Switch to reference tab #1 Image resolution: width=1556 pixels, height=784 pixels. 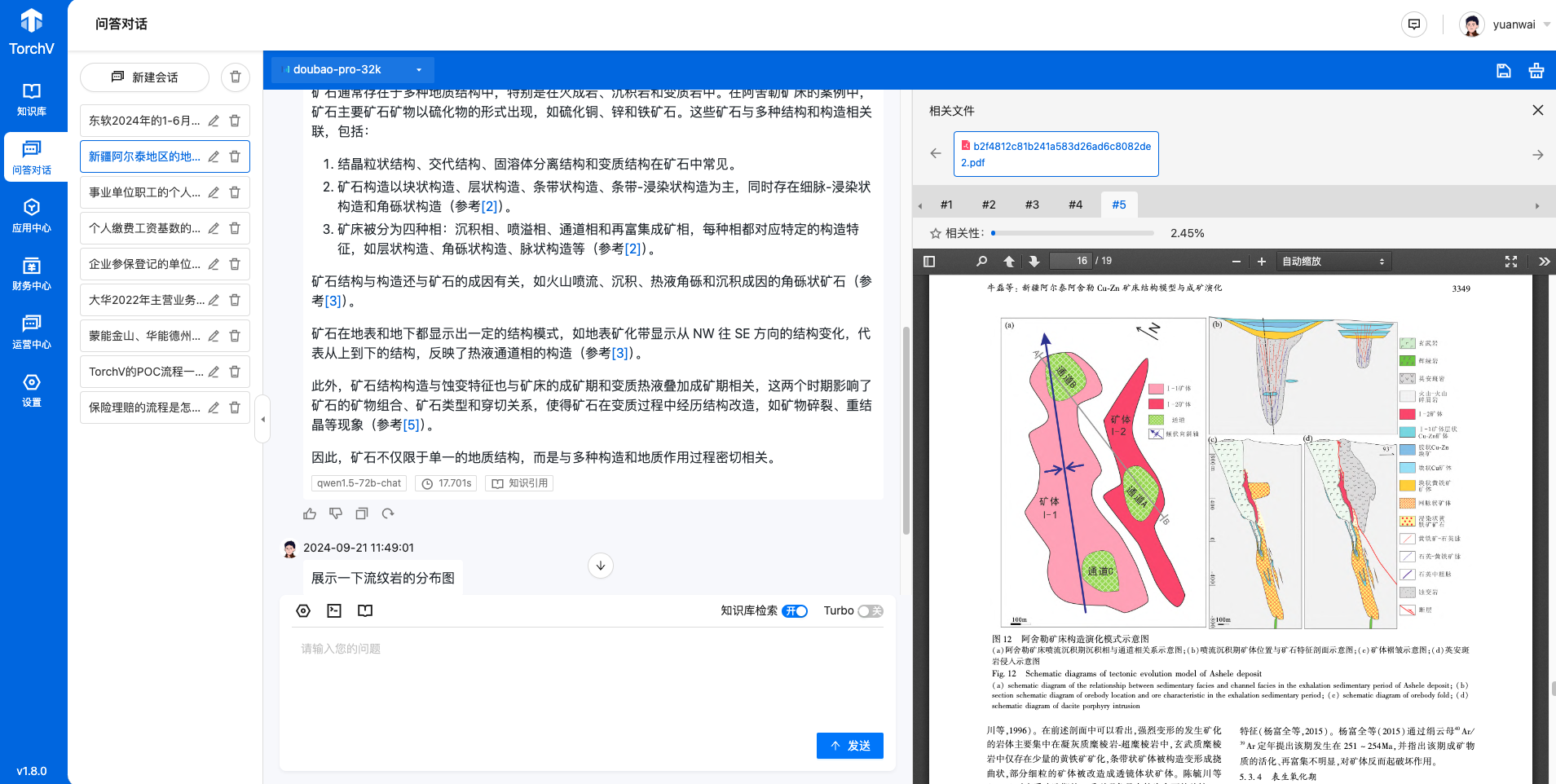pos(946,205)
